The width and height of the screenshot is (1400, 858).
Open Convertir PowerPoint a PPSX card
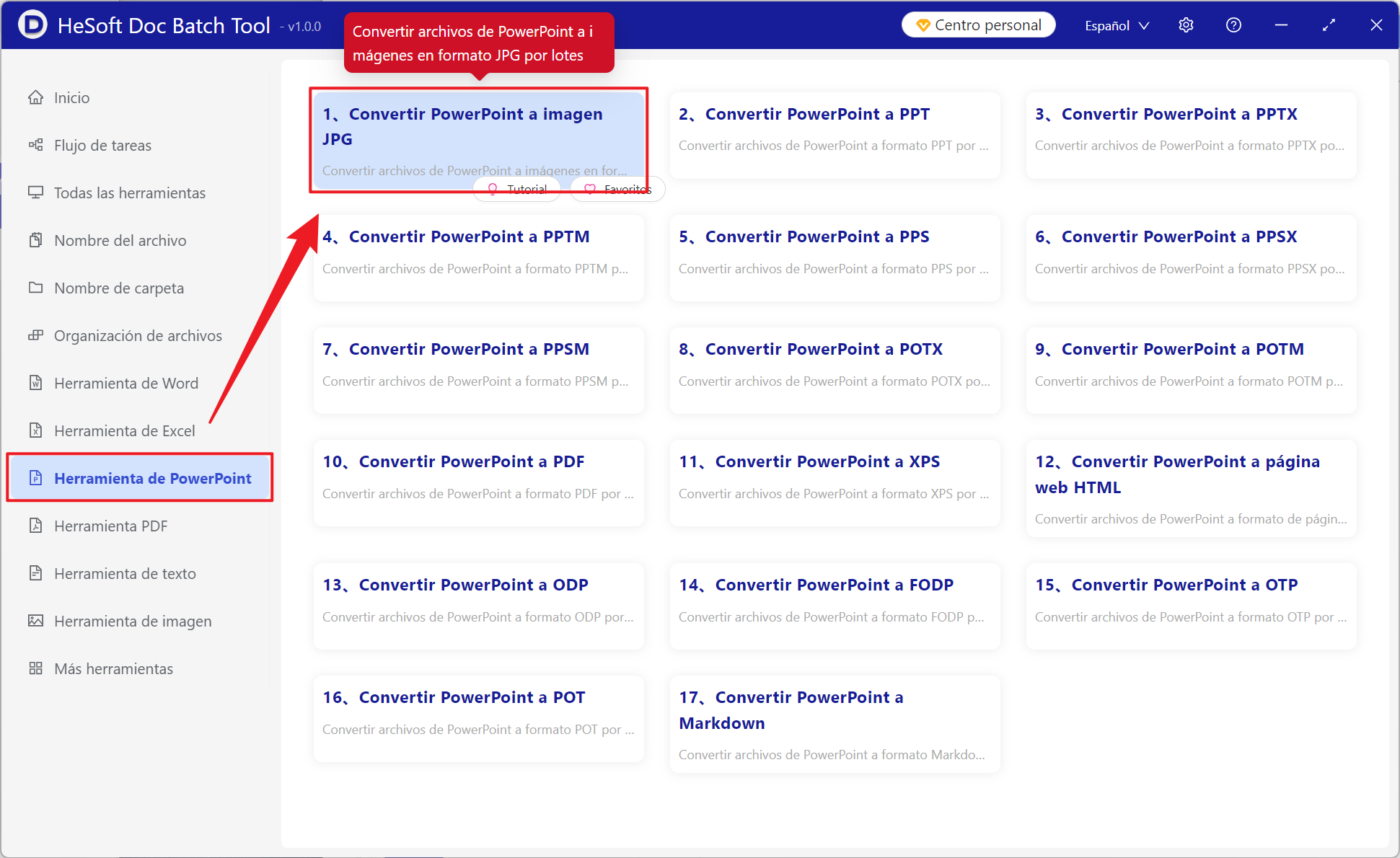pyautogui.click(x=1191, y=257)
